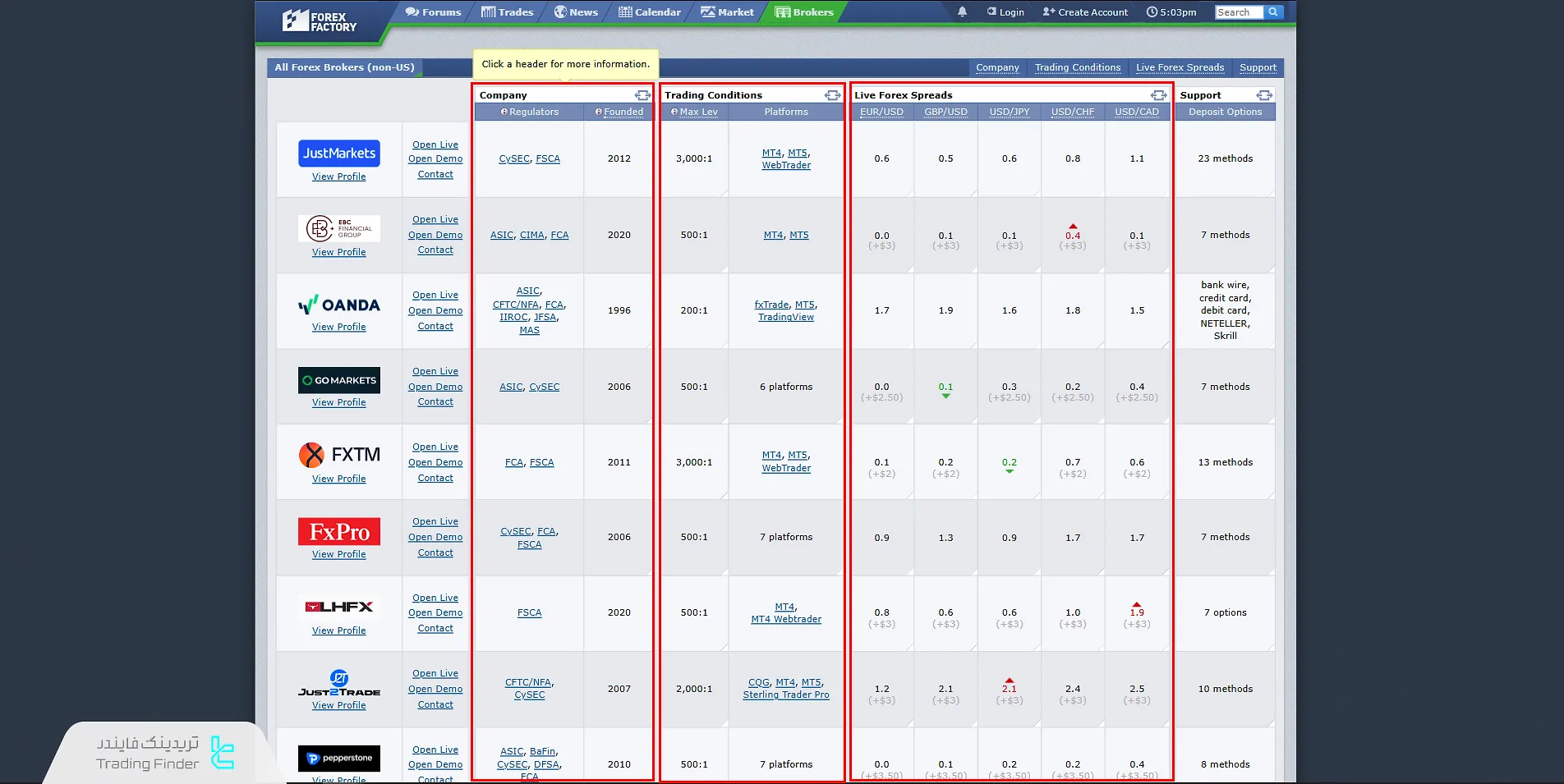Sort by Max Lev column header
The width and height of the screenshot is (1564, 784).
(697, 112)
